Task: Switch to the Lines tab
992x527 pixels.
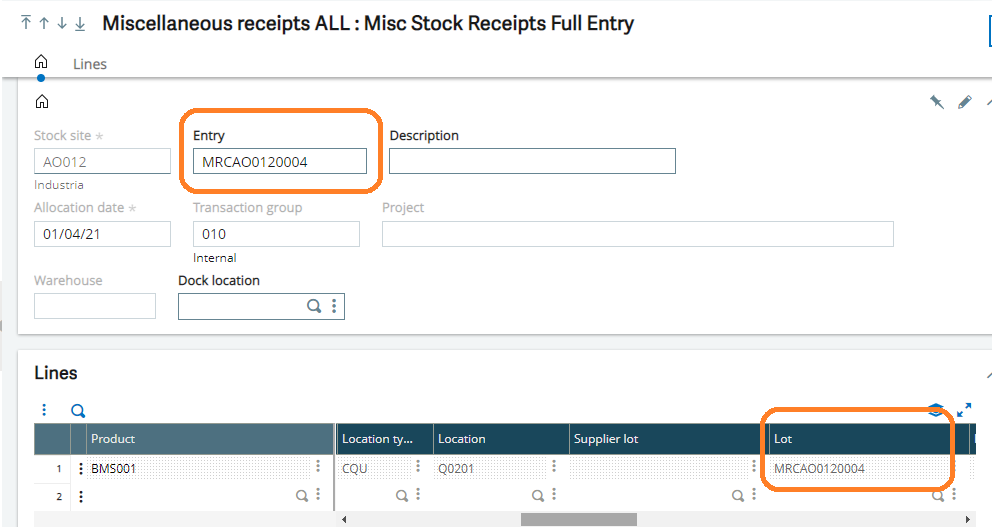Action: coord(90,64)
